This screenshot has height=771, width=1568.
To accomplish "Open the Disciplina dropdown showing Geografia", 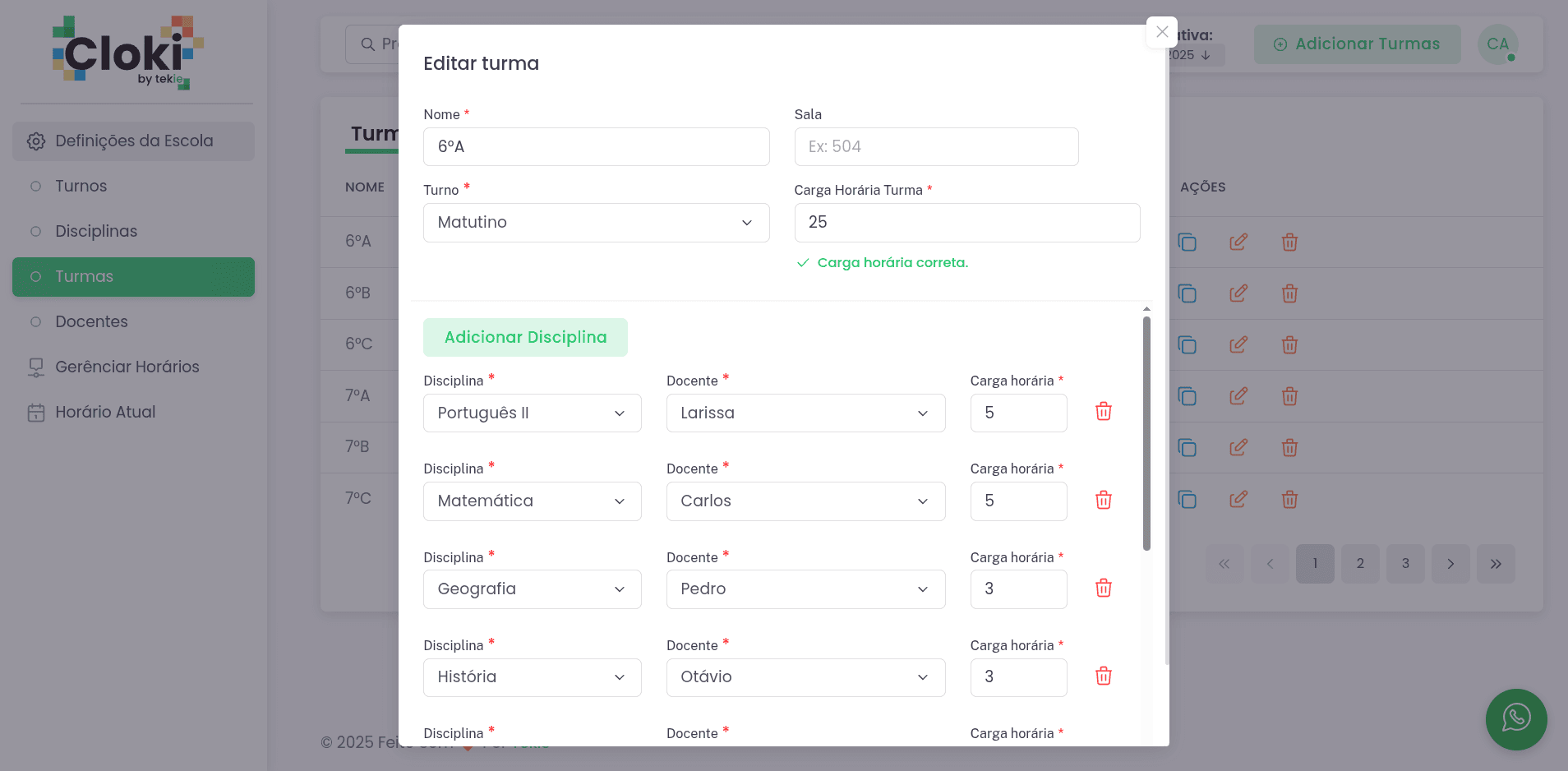I will pos(532,589).
